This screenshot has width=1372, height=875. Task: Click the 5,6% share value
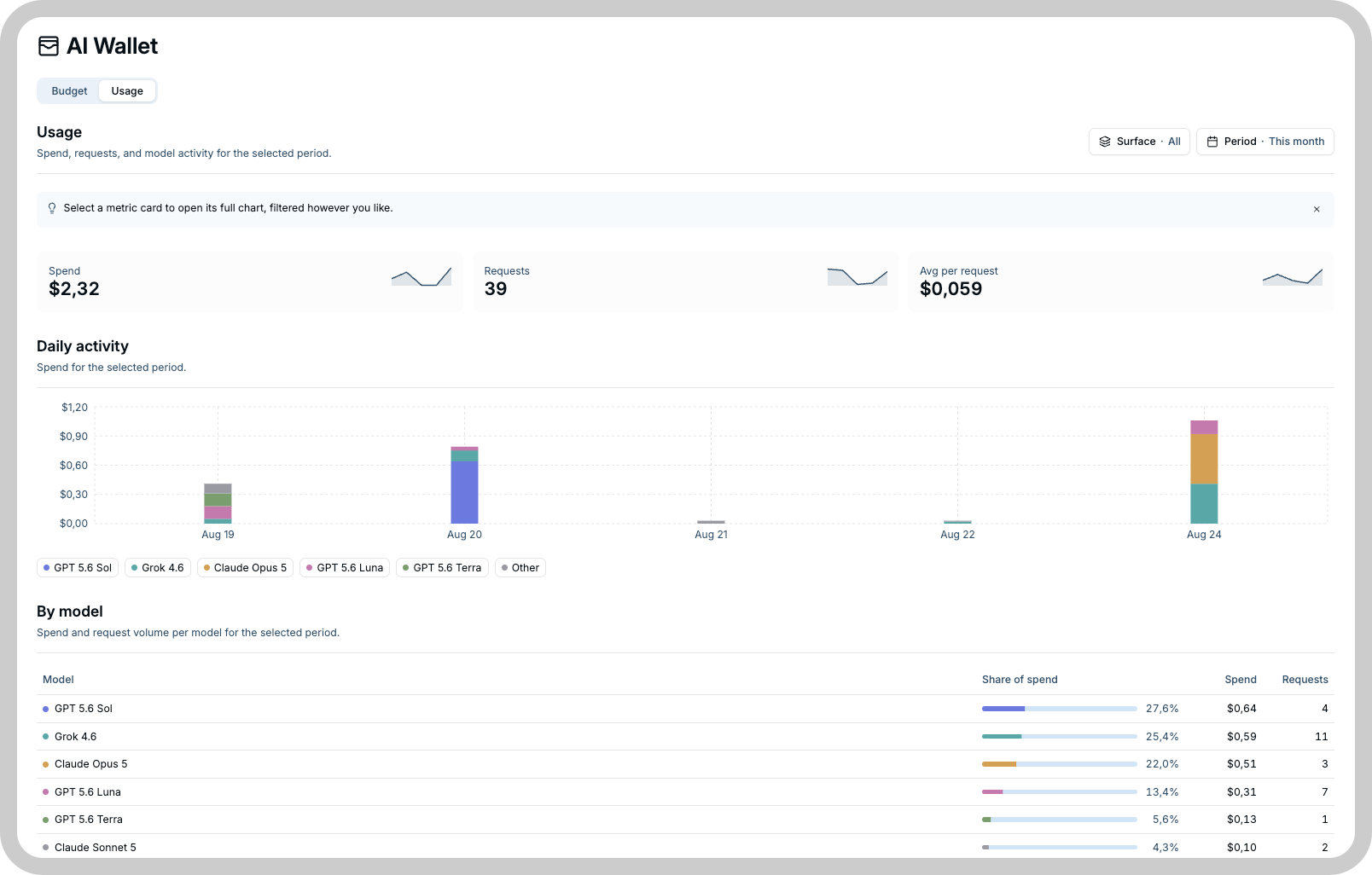pos(1166,820)
